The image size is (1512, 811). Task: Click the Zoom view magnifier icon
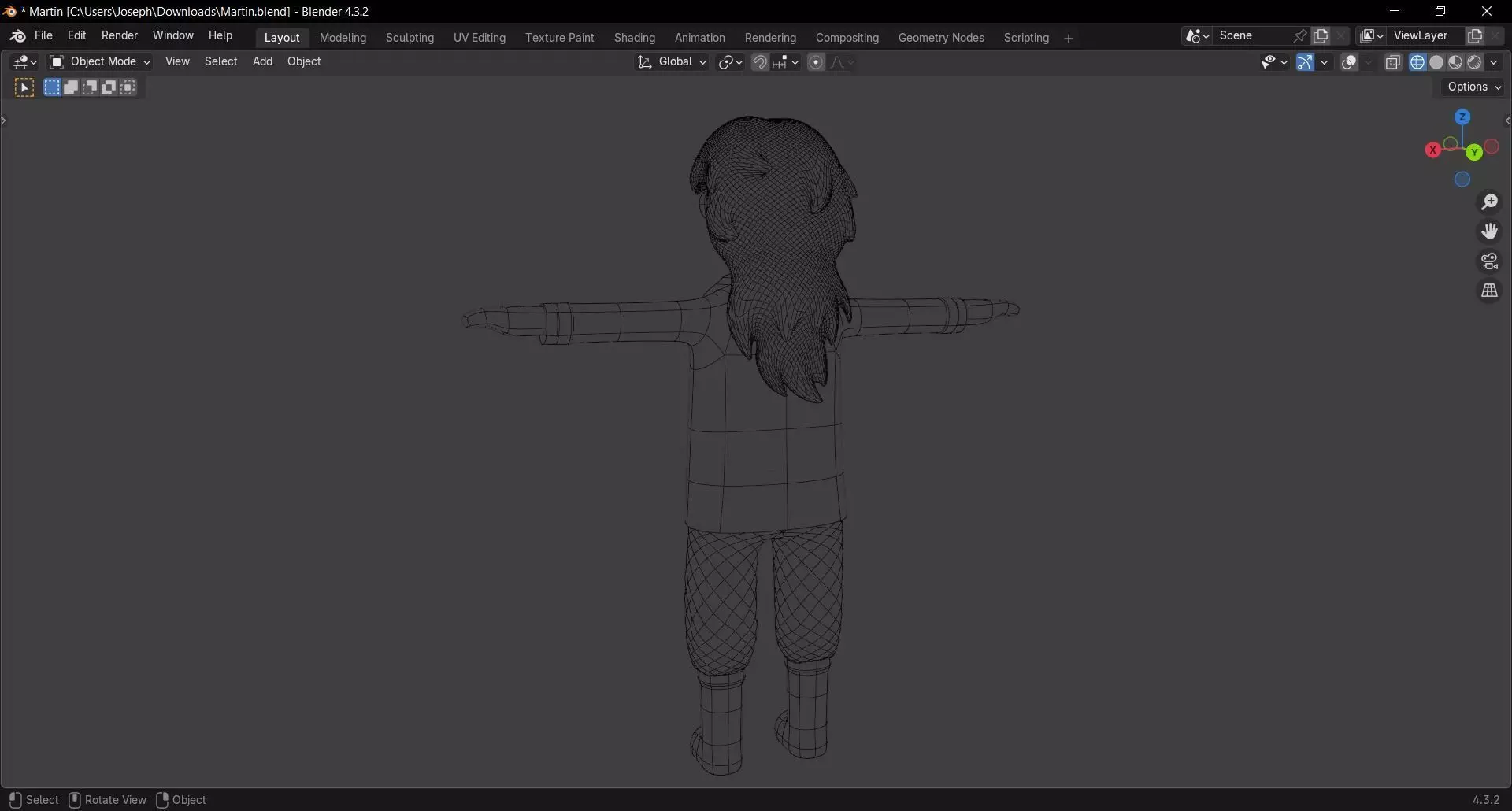[x=1489, y=202]
